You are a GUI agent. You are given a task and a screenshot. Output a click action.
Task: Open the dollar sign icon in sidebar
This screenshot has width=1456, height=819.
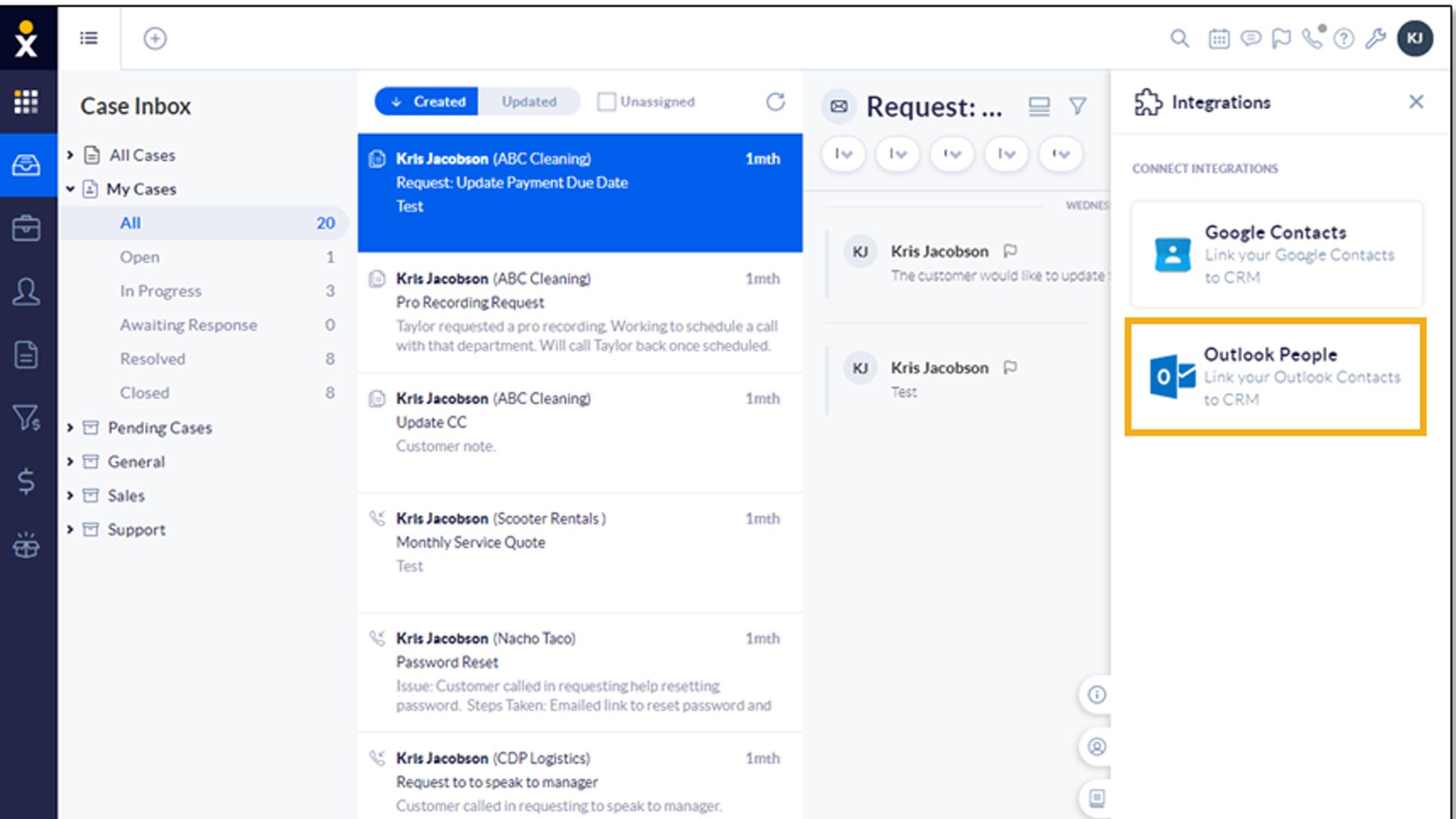[27, 481]
